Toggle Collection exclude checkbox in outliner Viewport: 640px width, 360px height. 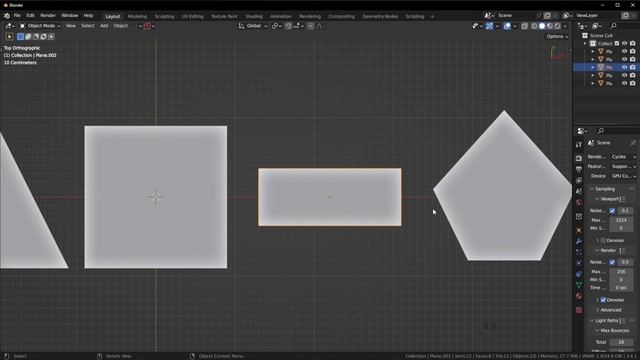click(617, 43)
